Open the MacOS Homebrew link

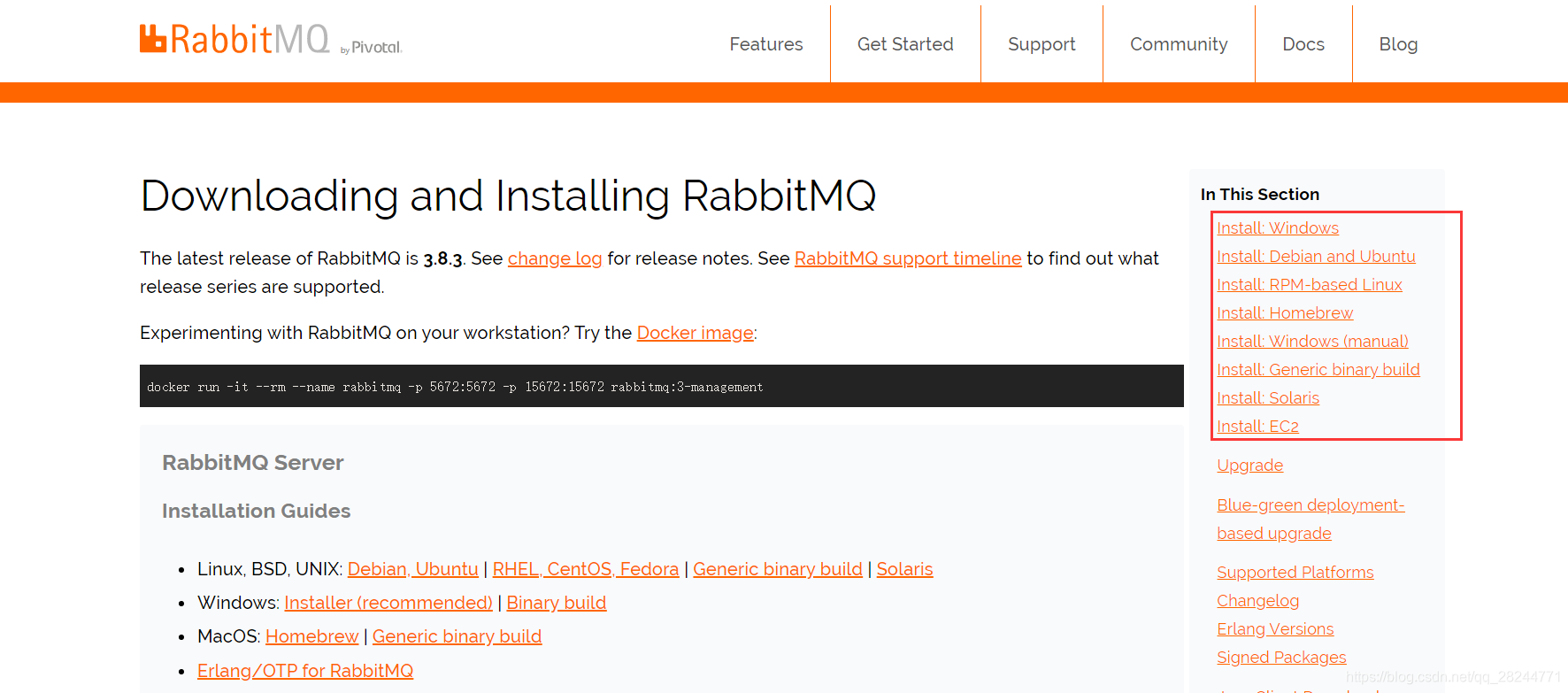[x=312, y=636]
